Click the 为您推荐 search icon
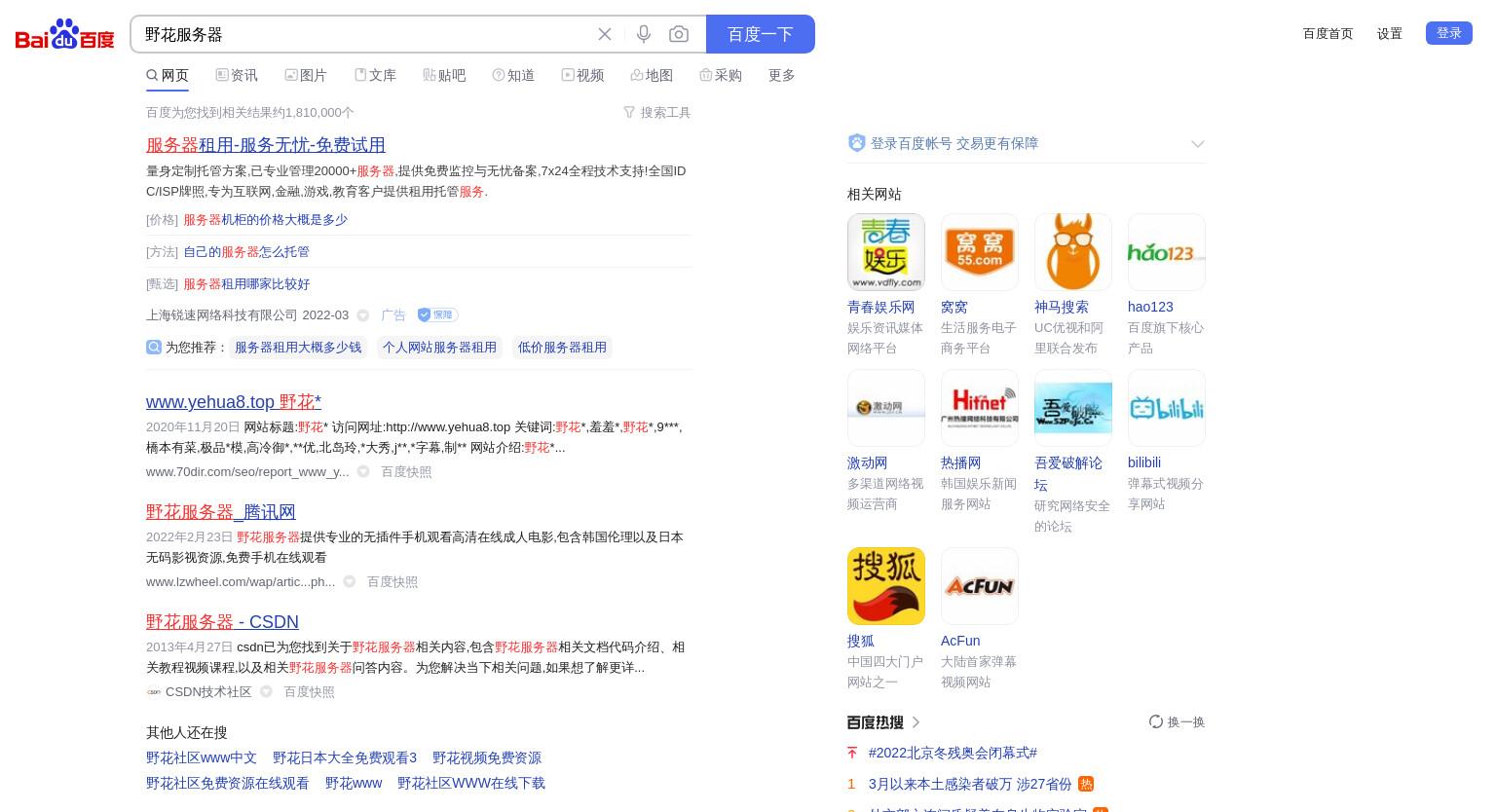This screenshot has width=1496, height=812. [154, 347]
